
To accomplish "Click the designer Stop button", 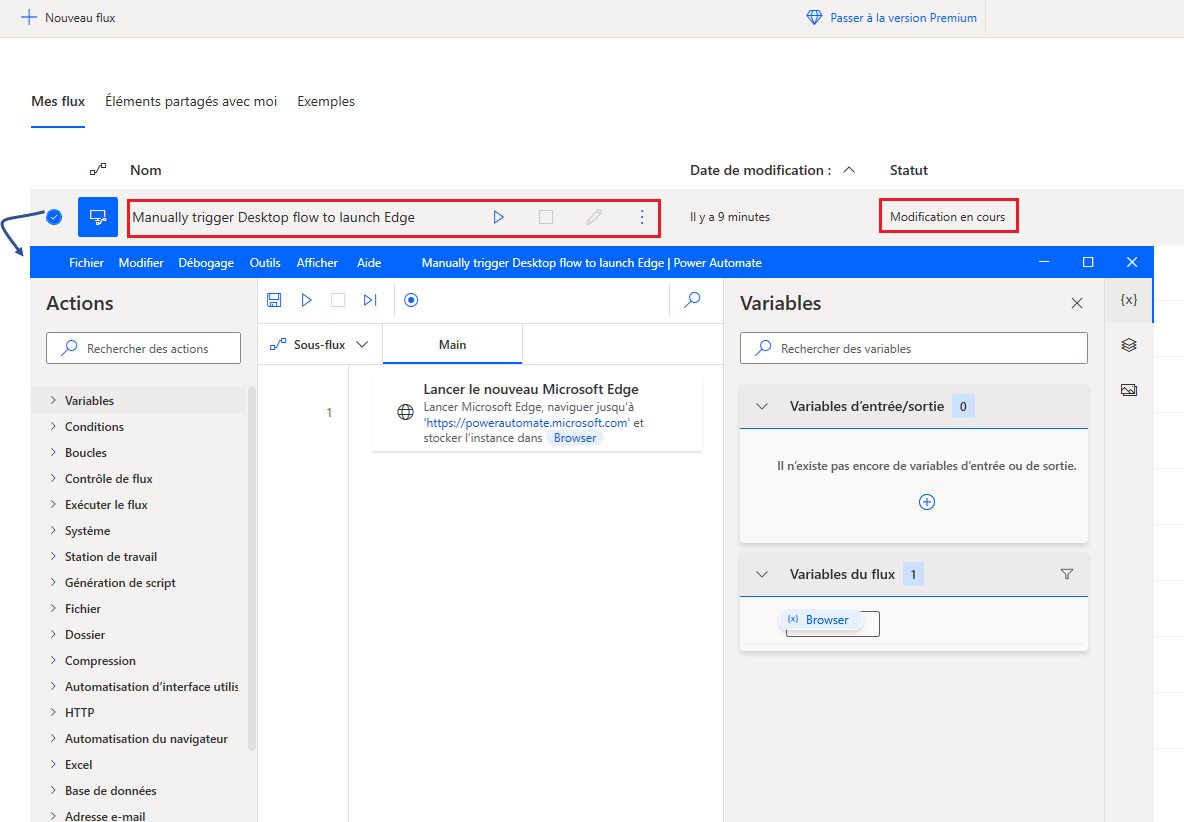I will click(338, 300).
